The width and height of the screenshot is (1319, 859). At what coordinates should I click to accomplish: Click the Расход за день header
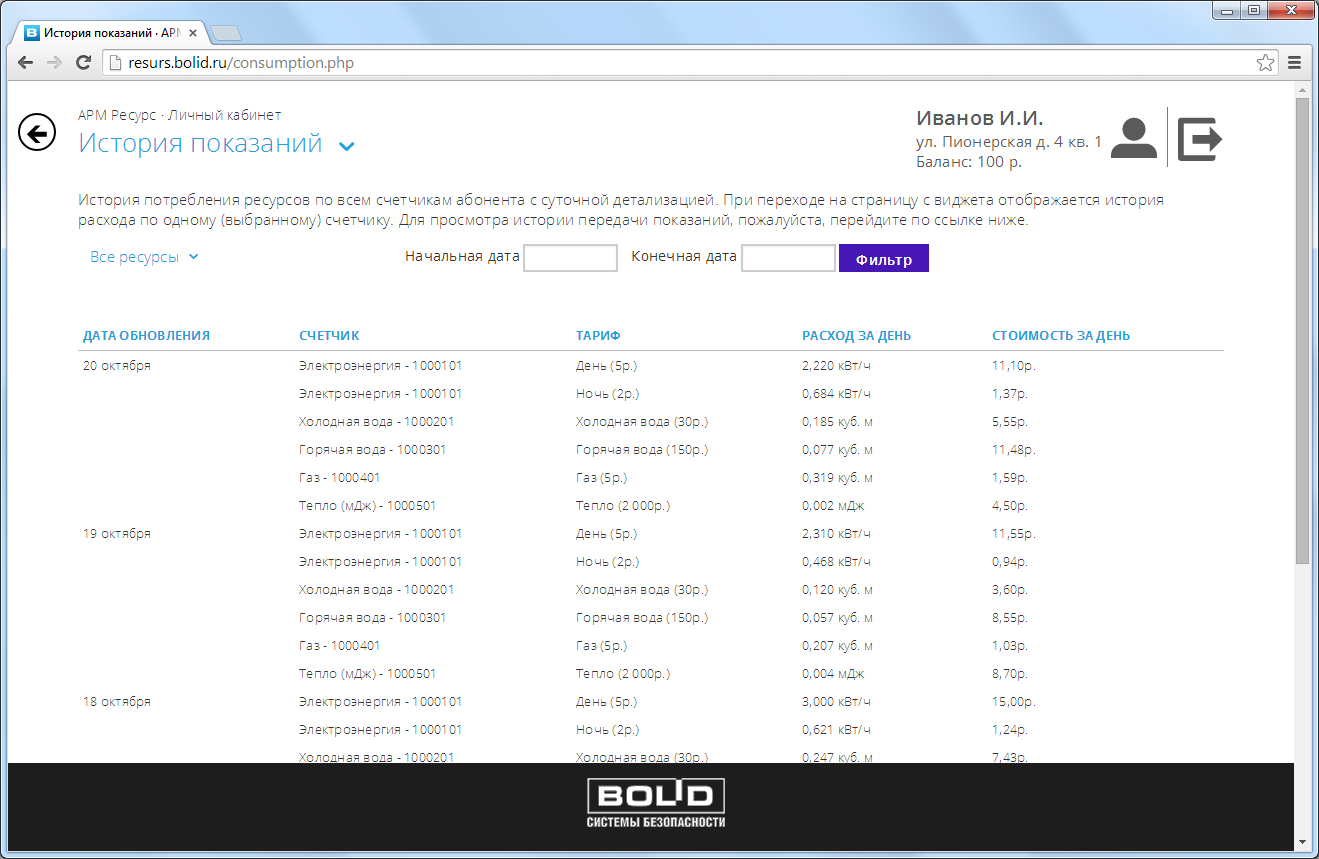coord(856,336)
